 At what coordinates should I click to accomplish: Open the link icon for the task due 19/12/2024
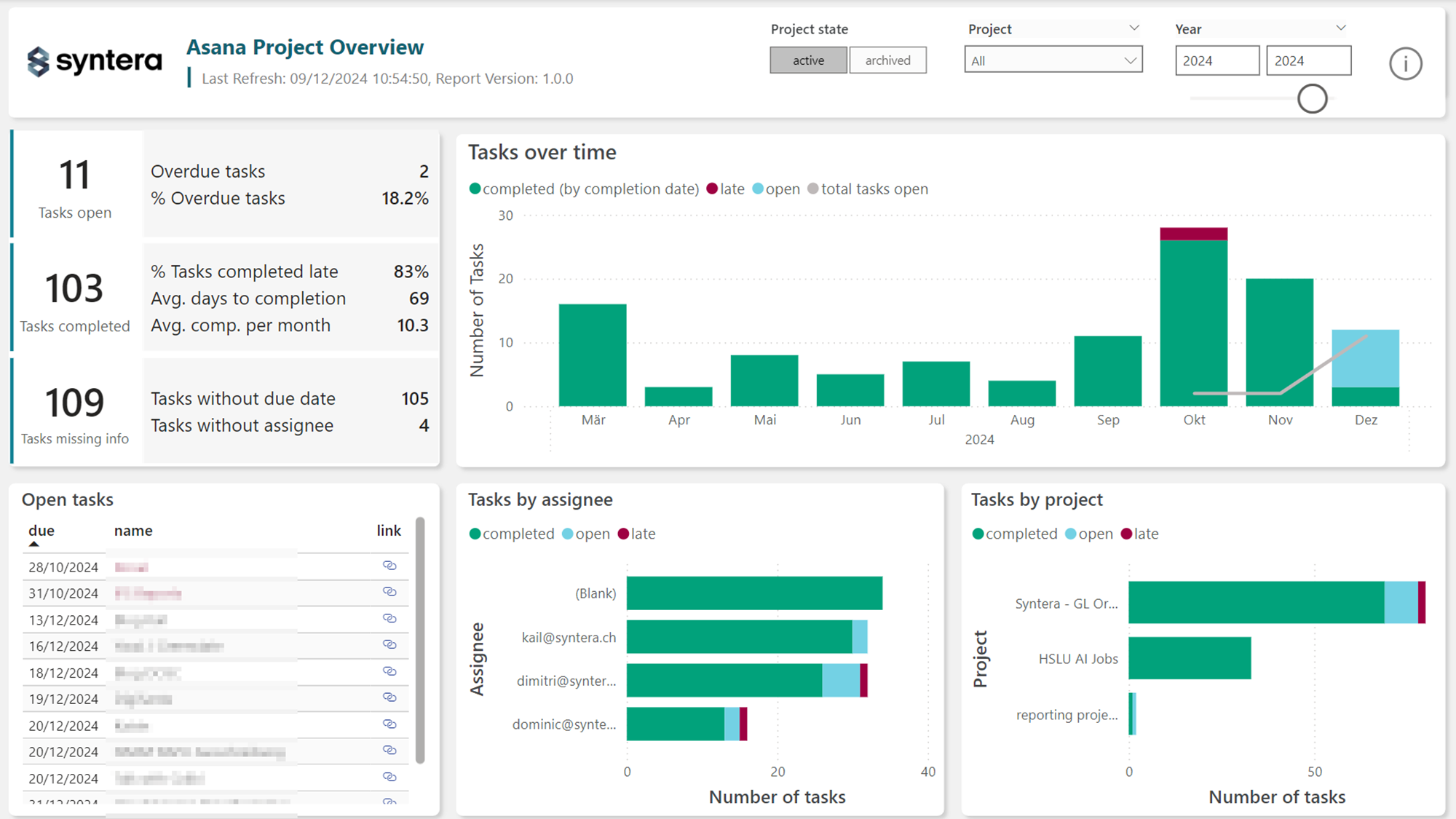(x=390, y=697)
